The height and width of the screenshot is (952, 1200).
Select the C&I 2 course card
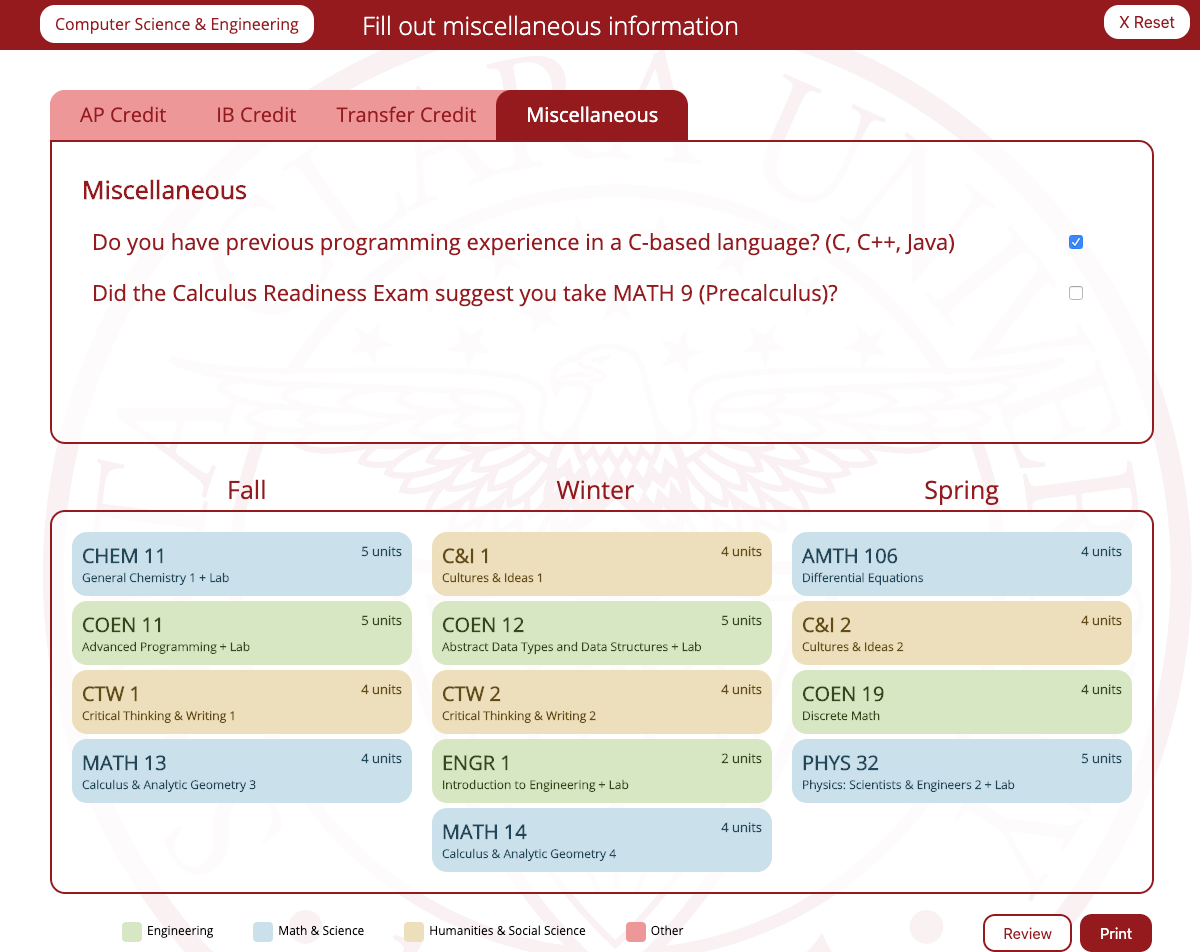coord(962,633)
